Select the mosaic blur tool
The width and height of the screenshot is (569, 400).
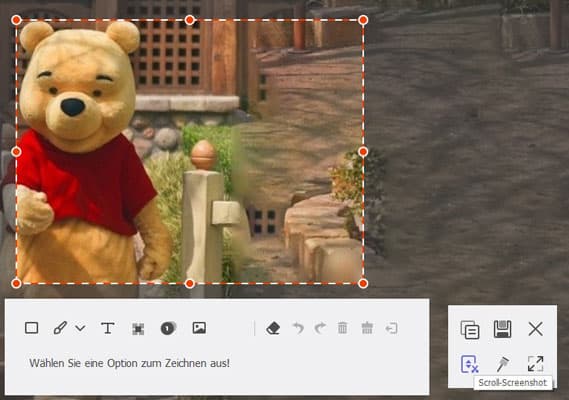[x=138, y=329]
